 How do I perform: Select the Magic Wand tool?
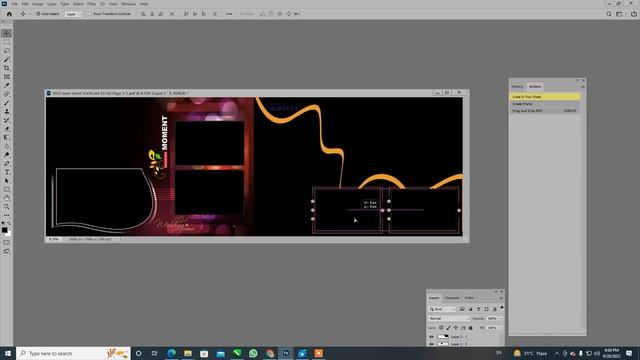[x=7, y=60]
